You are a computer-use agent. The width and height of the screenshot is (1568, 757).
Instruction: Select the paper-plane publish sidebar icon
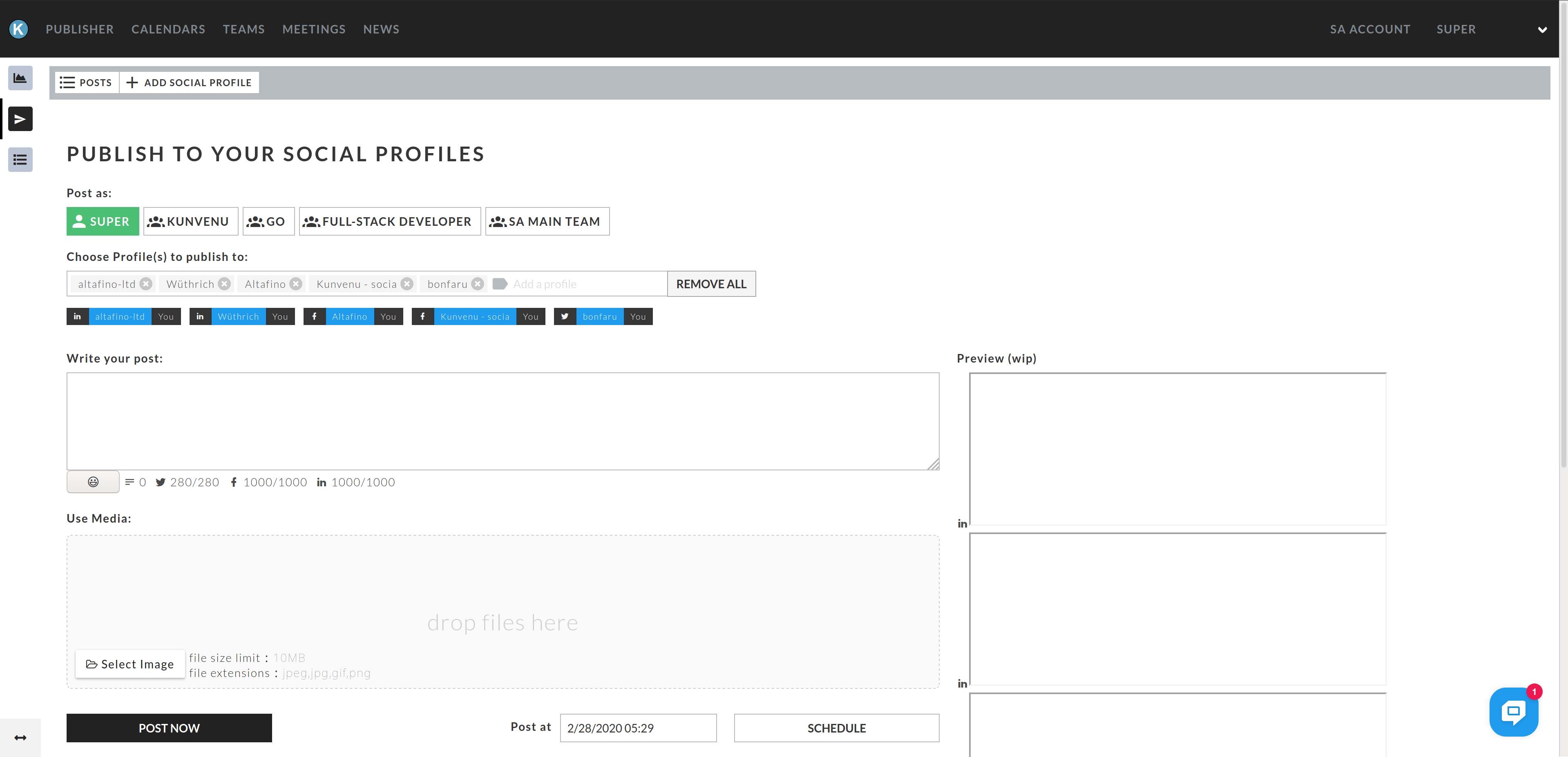click(x=20, y=119)
